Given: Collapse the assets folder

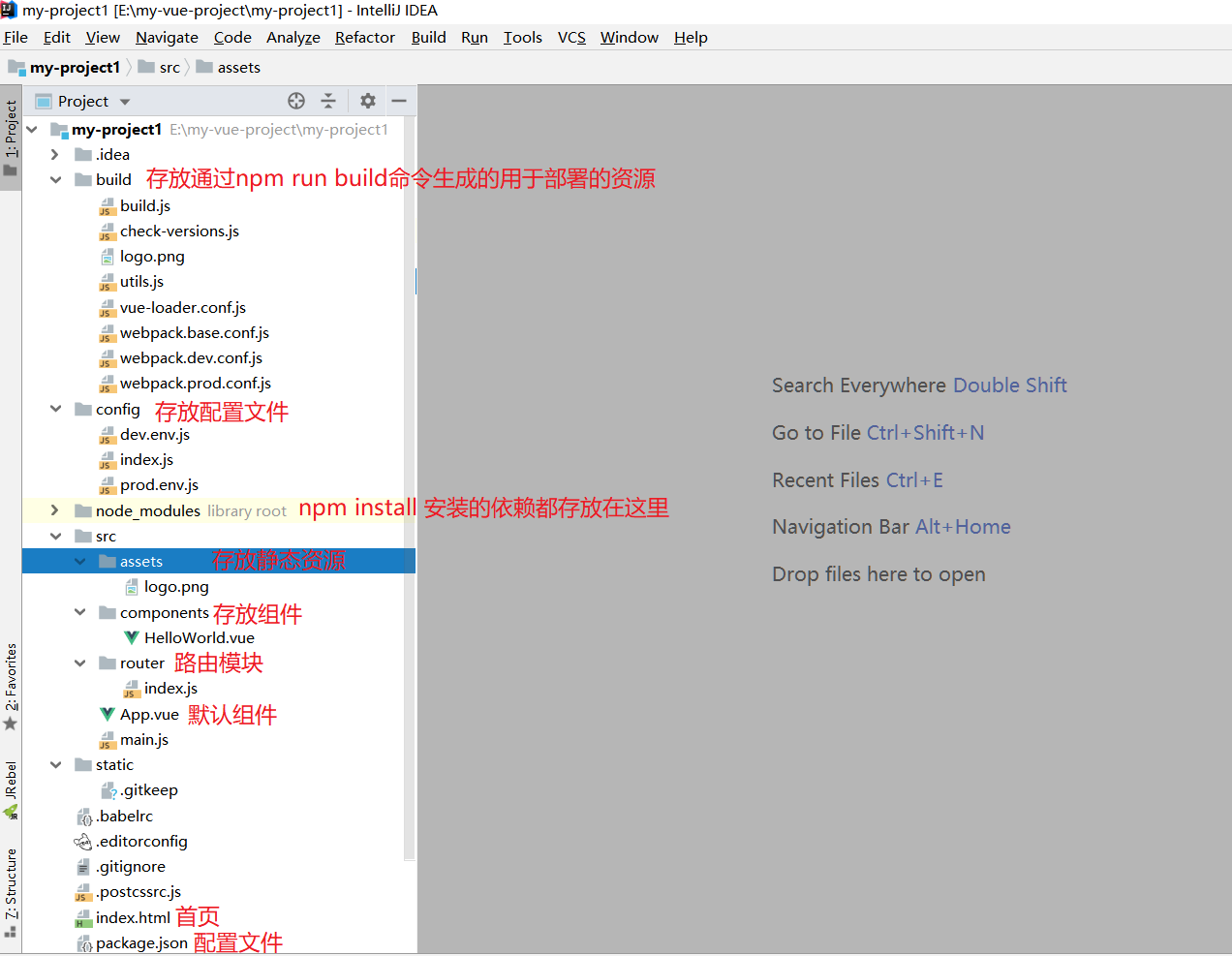Looking at the screenshot, I should tap(79, 561).
